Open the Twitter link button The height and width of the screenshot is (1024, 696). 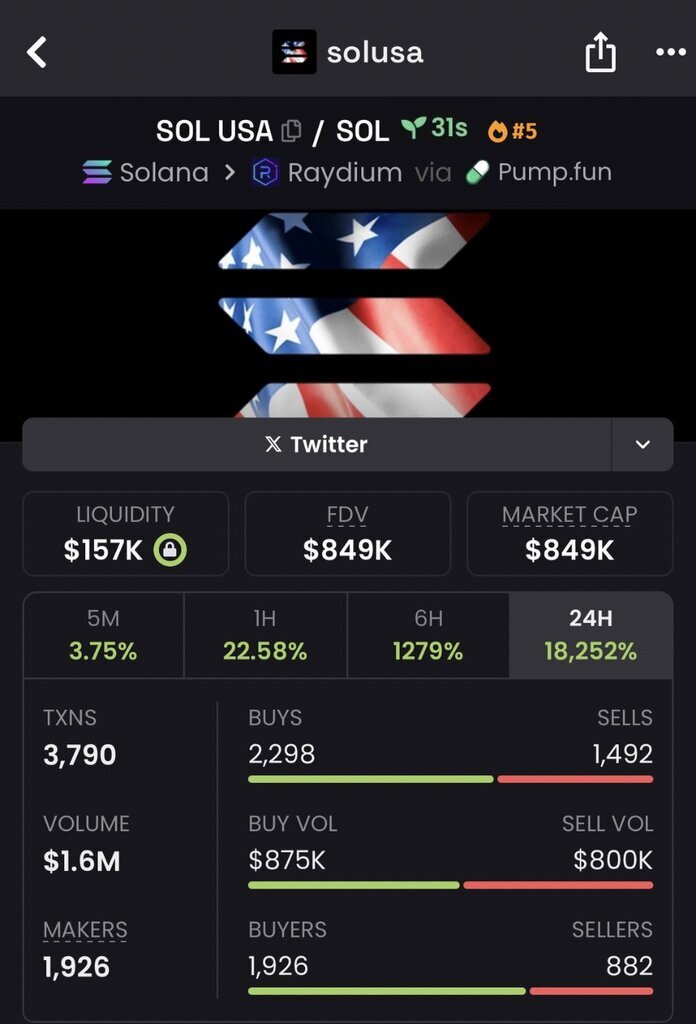click(317, 444)
